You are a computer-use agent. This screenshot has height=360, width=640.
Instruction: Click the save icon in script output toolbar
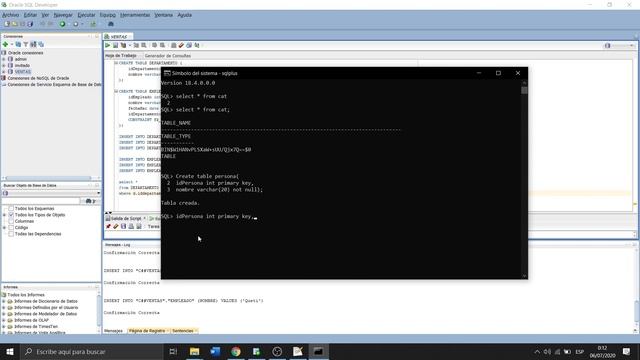[x=123, y=227]
